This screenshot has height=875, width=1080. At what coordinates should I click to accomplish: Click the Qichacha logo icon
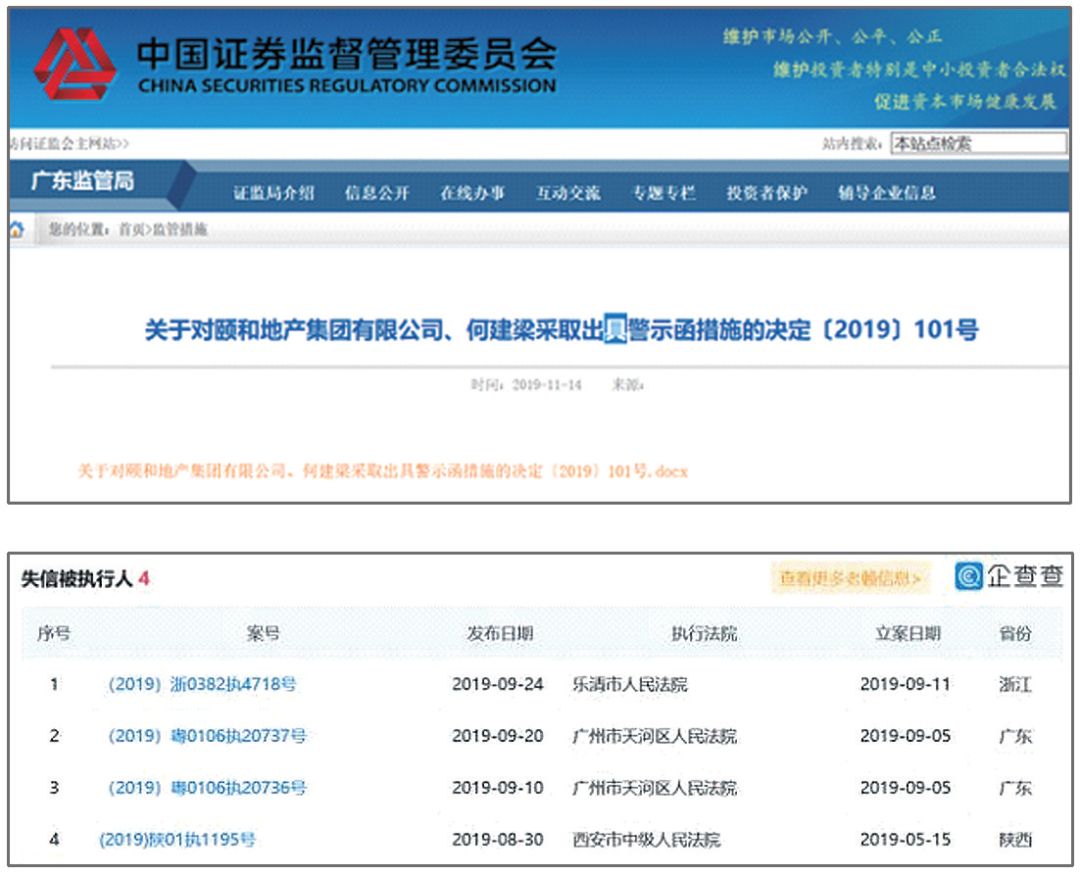[x=968, y=576]
